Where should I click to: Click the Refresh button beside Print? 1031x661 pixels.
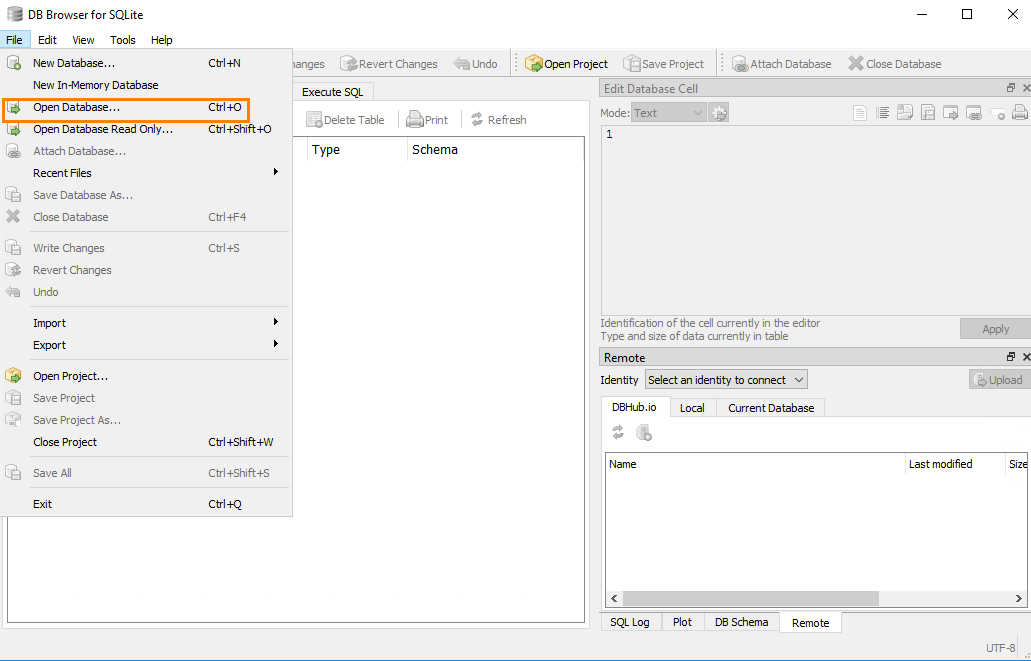point(498,120)
